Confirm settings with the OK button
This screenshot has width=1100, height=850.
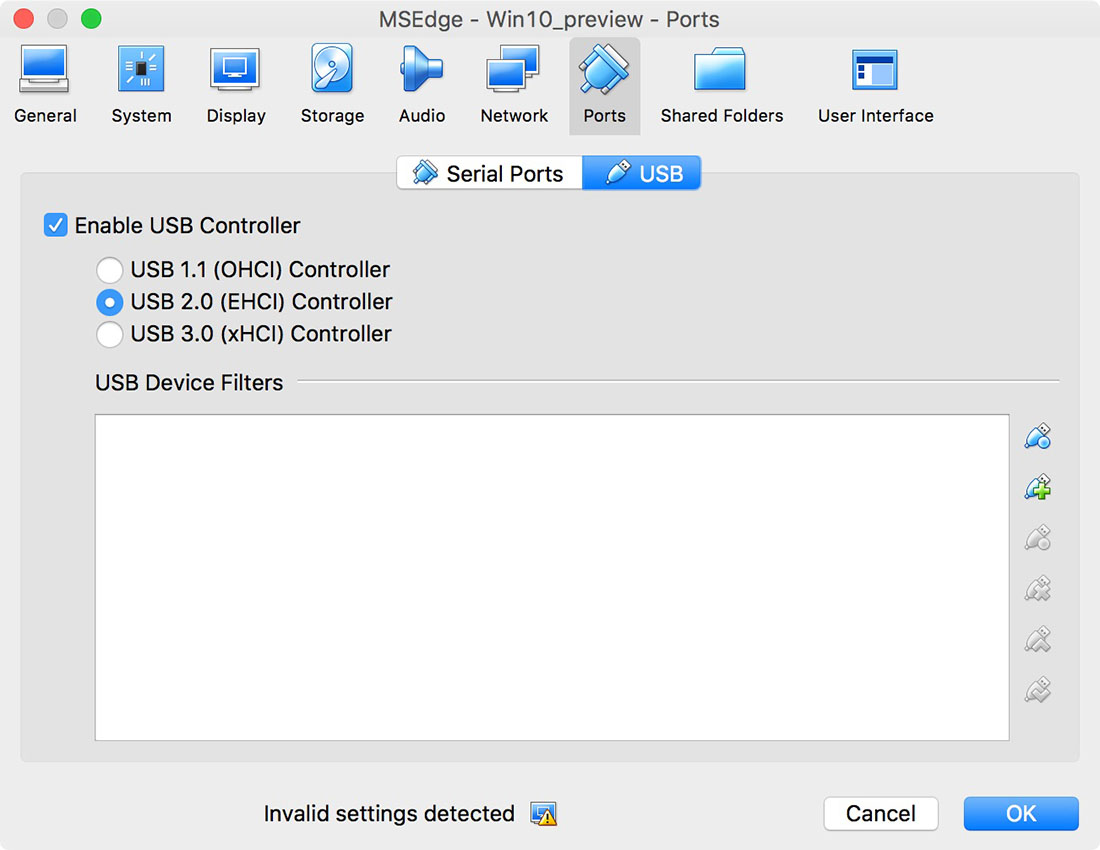pyautogui.click(x=1021, y=814)
